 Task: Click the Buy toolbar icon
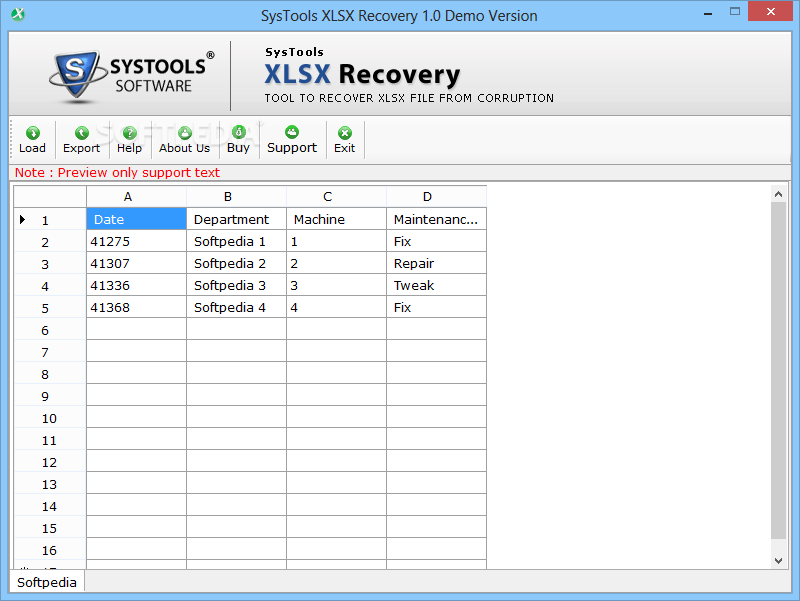point(238,140)
